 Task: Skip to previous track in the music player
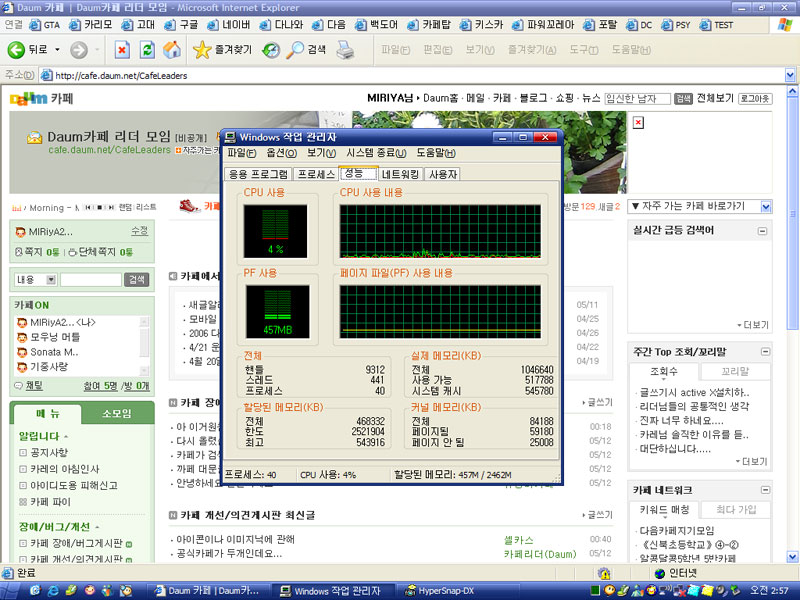[88, 207]
